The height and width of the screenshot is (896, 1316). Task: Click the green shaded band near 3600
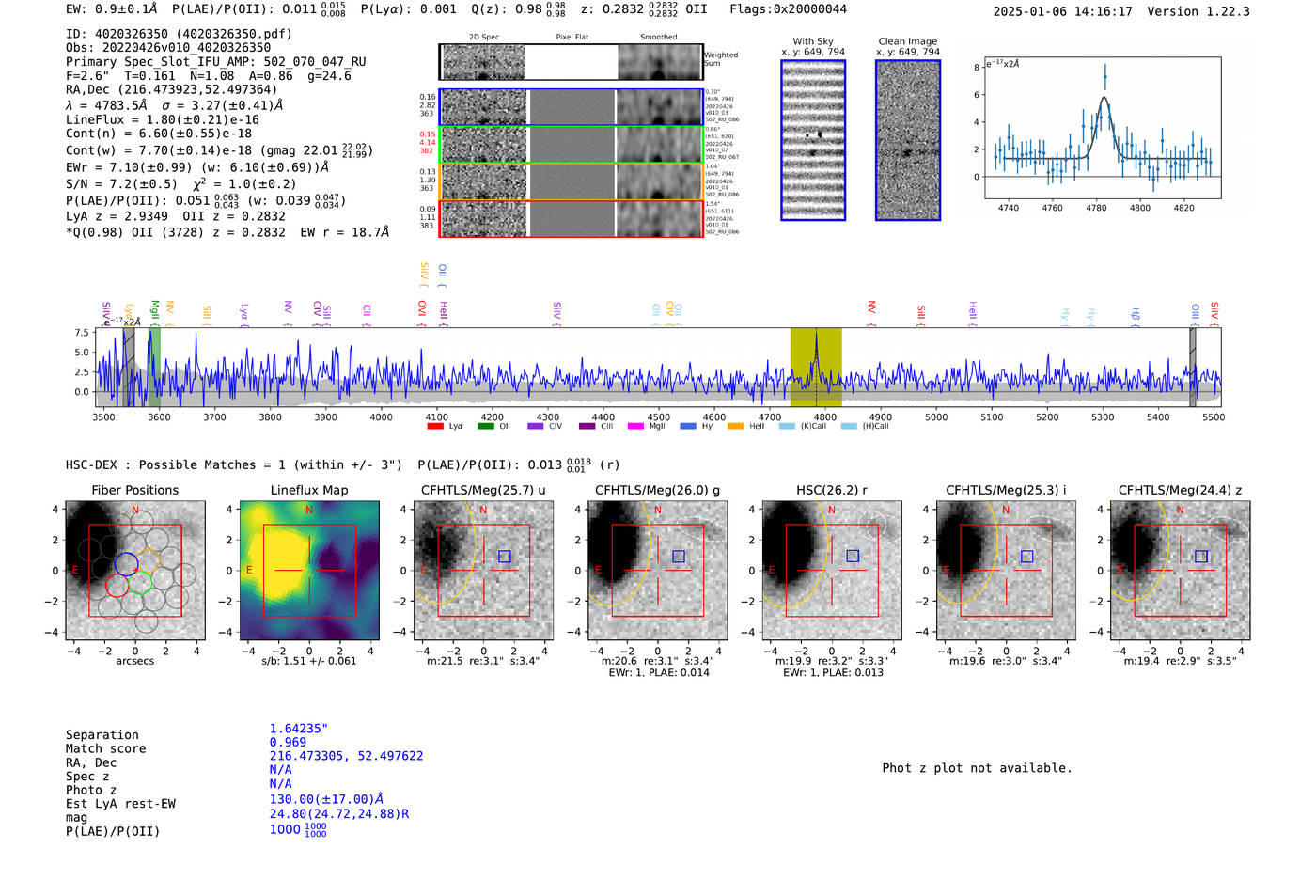point(154,368)
